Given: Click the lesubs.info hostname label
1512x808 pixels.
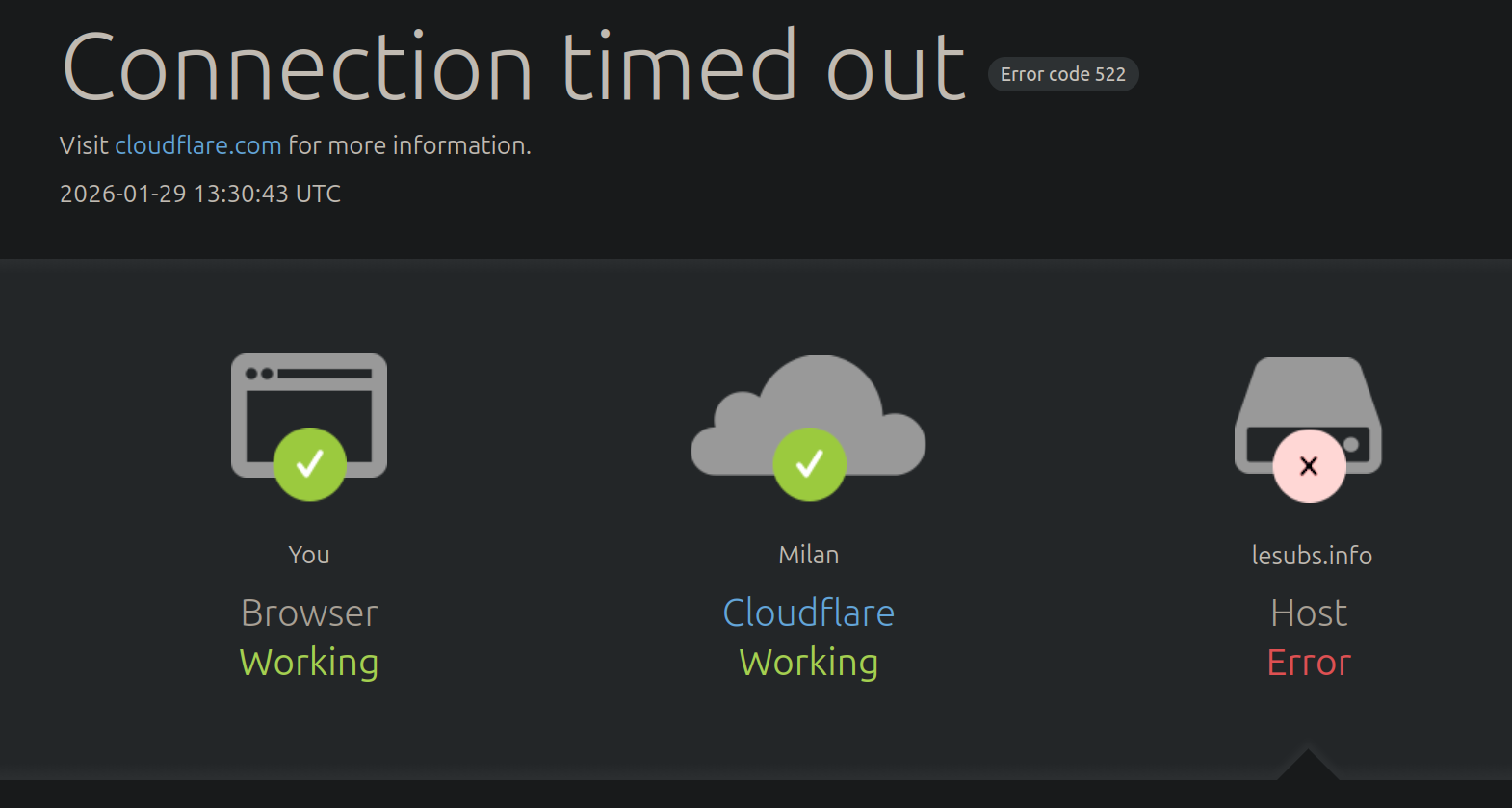Looking at the screenshot, I should click(x=1311, y=556).
